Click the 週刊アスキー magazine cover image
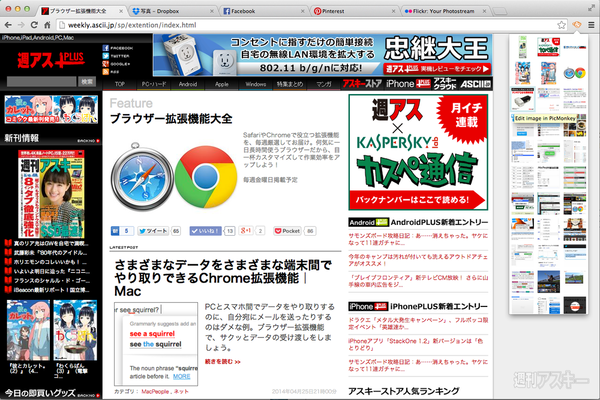This screenshot has width=600, height=400. (51, 194)
